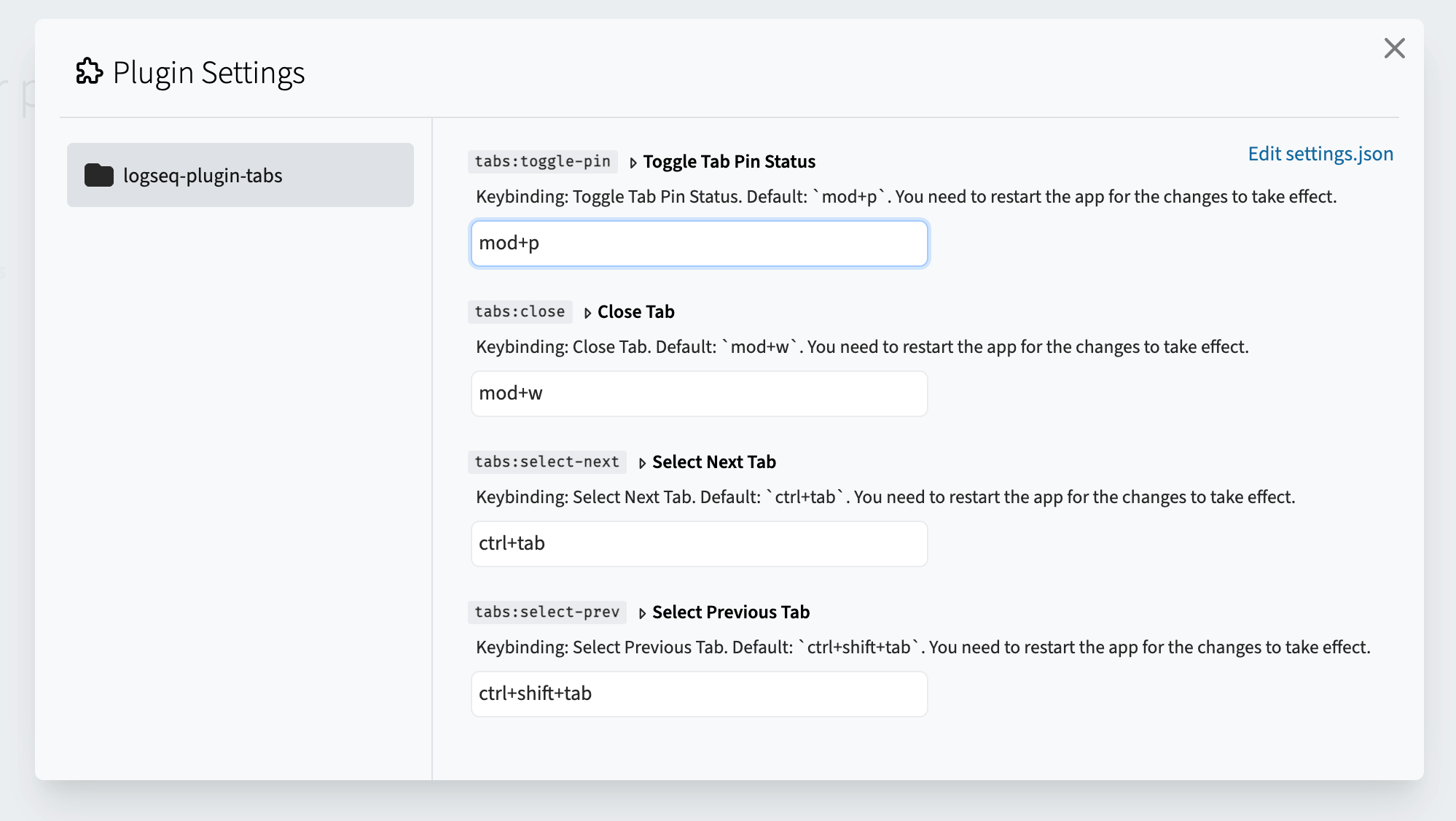Viewport: 1456px width, 821px height.
Task: Click the Toggle Tab Pin Status heading
Action: pyautogui.click(x=729, y=161)
